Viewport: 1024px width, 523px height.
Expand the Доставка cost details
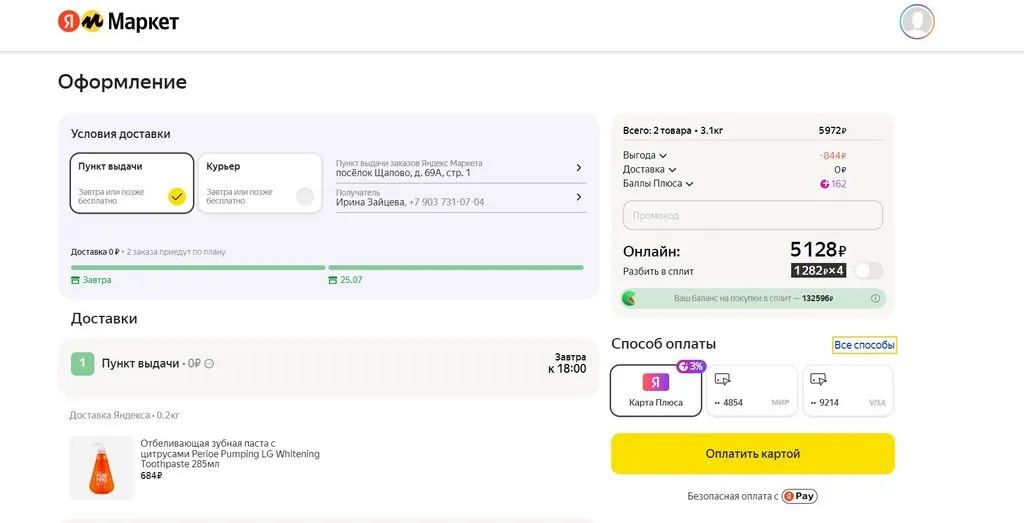[650, 170]
